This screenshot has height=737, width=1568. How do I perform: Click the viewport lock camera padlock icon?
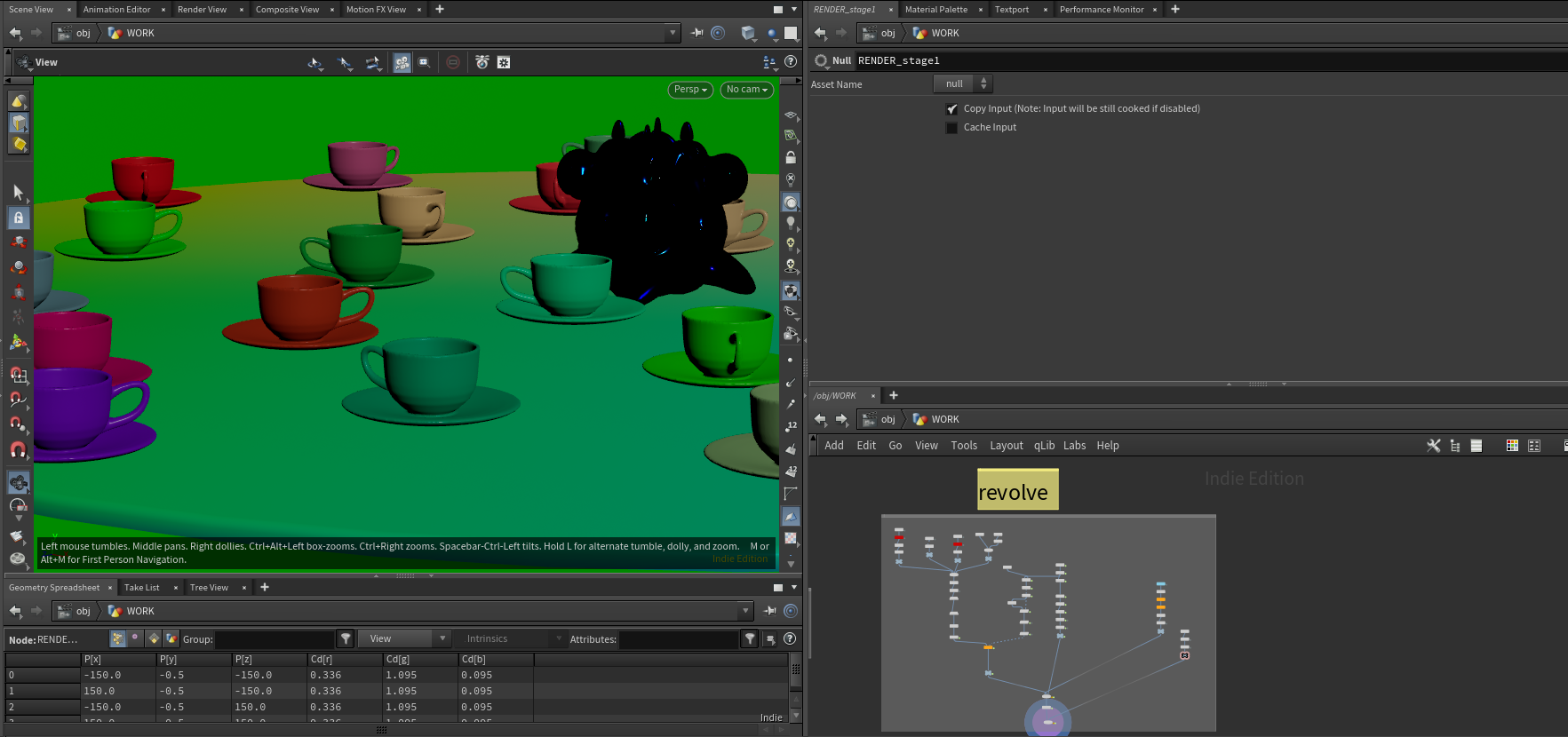(x=790, y=157)
